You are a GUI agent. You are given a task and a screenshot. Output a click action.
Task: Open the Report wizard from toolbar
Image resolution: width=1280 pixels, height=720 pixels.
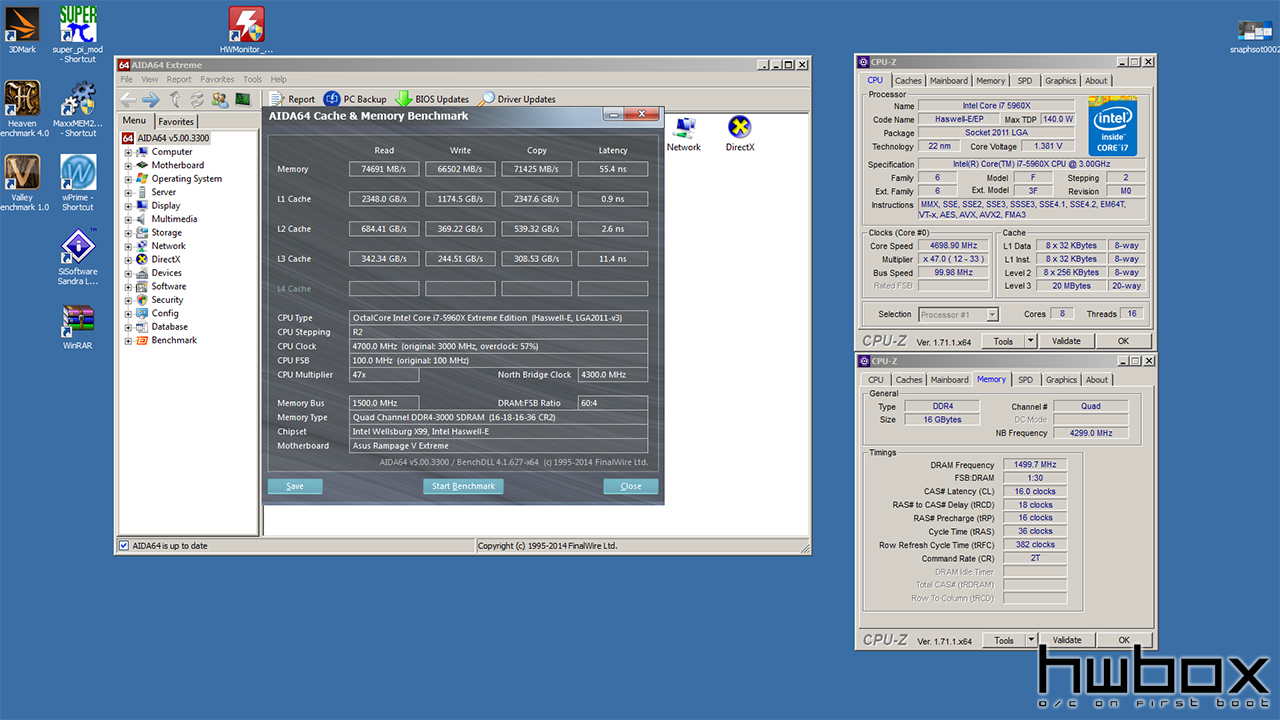tap(292, 99)
